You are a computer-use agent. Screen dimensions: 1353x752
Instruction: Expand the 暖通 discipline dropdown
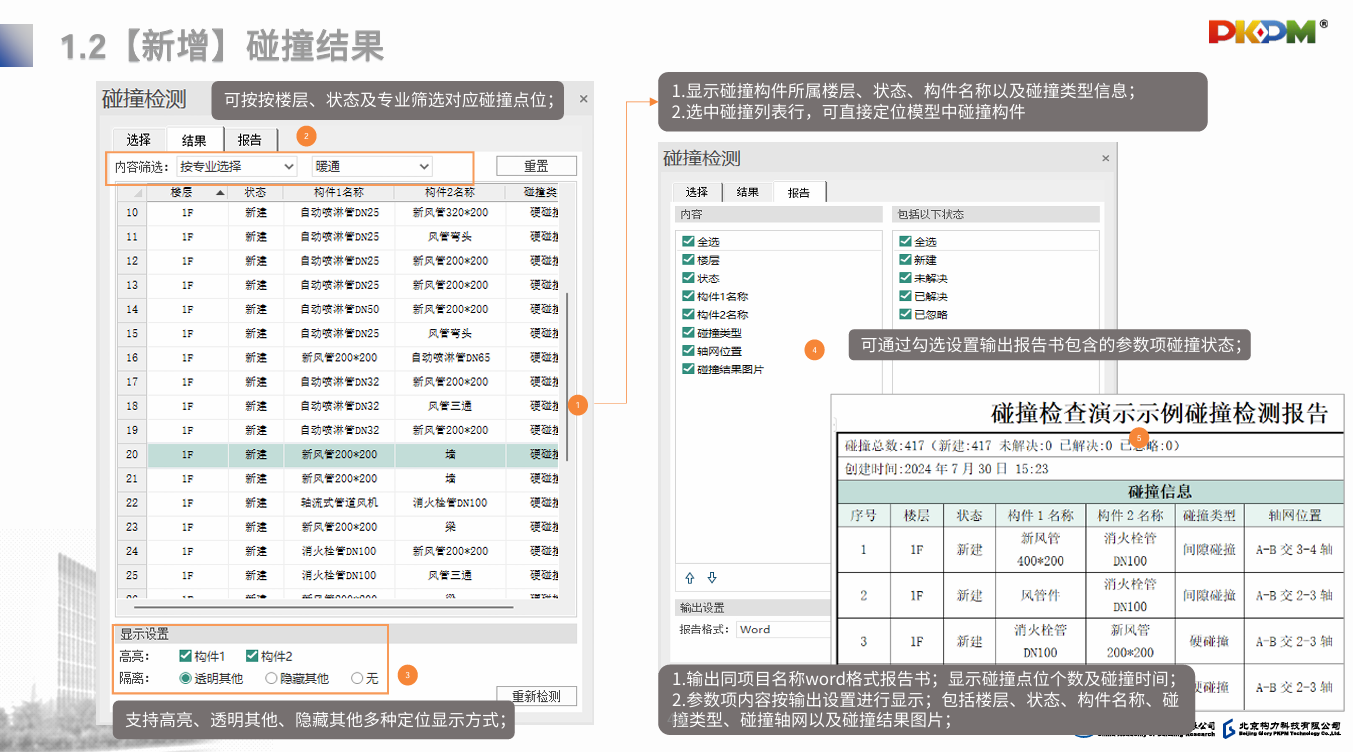[x=372, y=166]
